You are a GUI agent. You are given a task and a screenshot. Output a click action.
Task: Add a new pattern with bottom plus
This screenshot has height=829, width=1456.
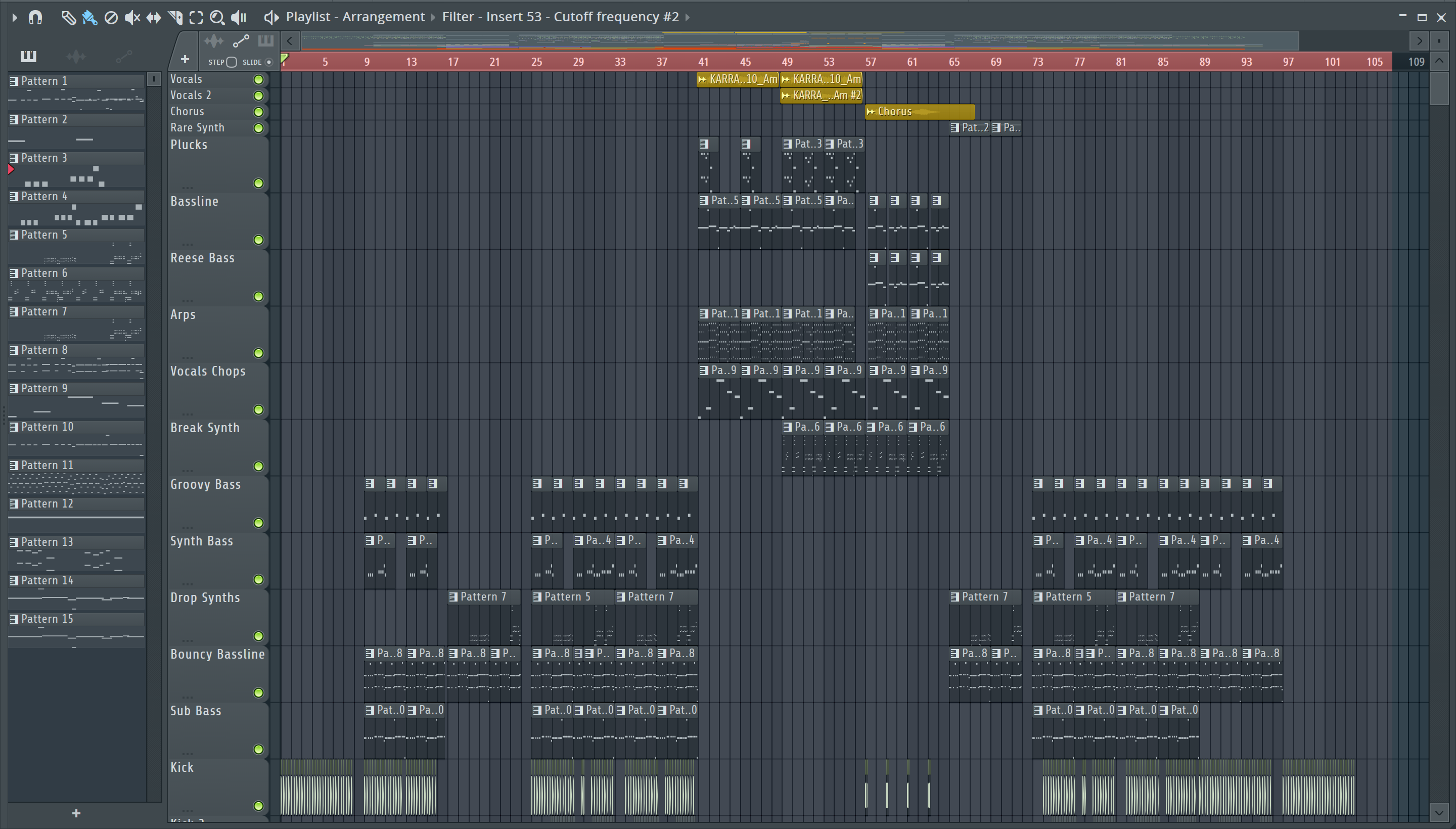(x=76, y=814)
